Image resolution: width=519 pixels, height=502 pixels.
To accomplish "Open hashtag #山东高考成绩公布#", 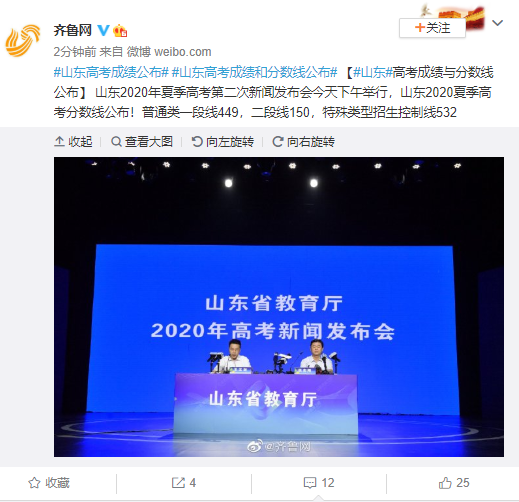I will point(111,72).
